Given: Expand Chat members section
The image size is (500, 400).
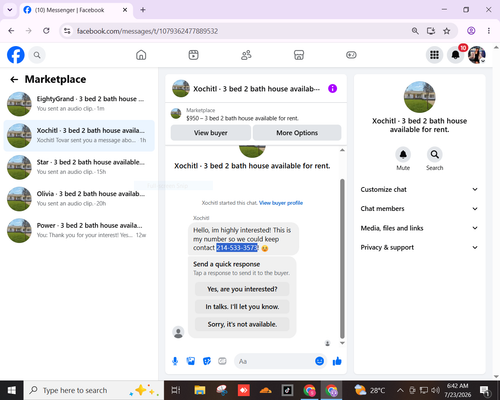Looking at the screenshot, I should (x=419, y=209).
